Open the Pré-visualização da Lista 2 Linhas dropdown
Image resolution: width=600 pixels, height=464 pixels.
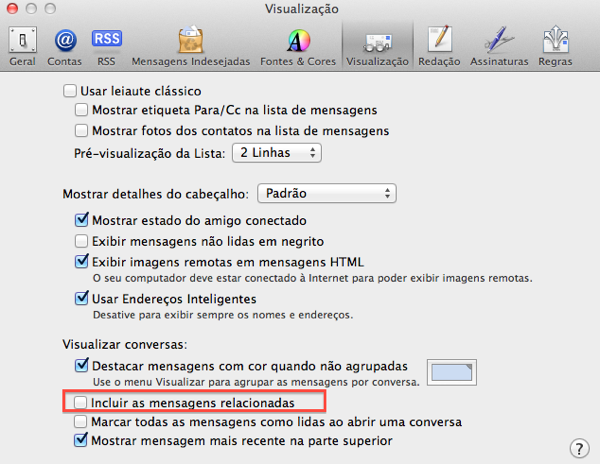pyautogui.click(x=277, y=153)
